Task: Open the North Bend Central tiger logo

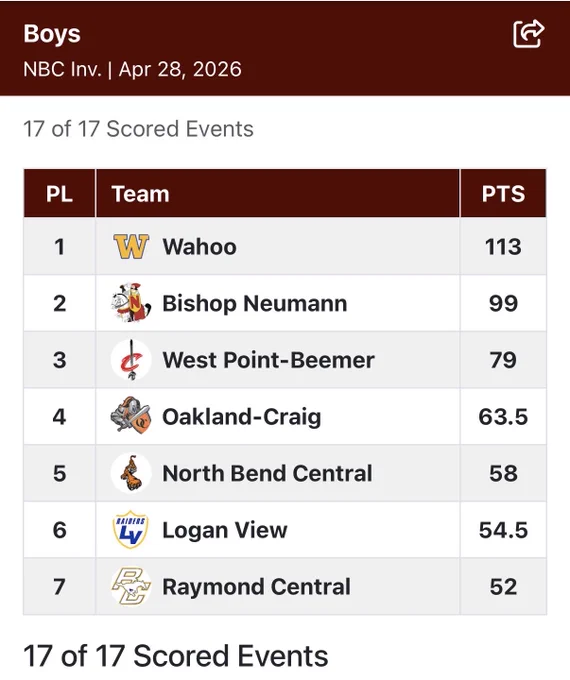Action: pyautogui.click(x=131, y=473)
